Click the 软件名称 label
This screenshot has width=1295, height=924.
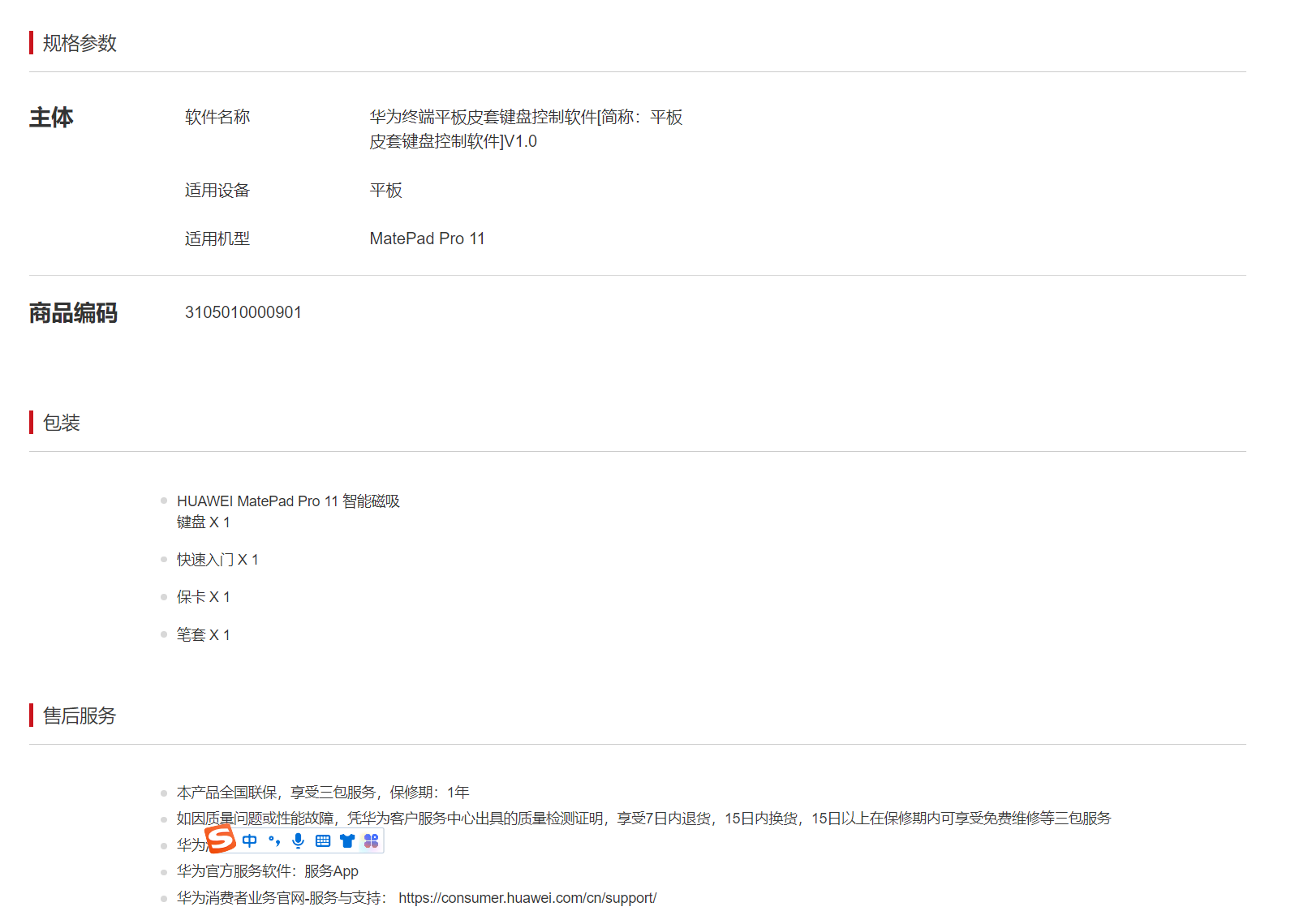(217, 117)
